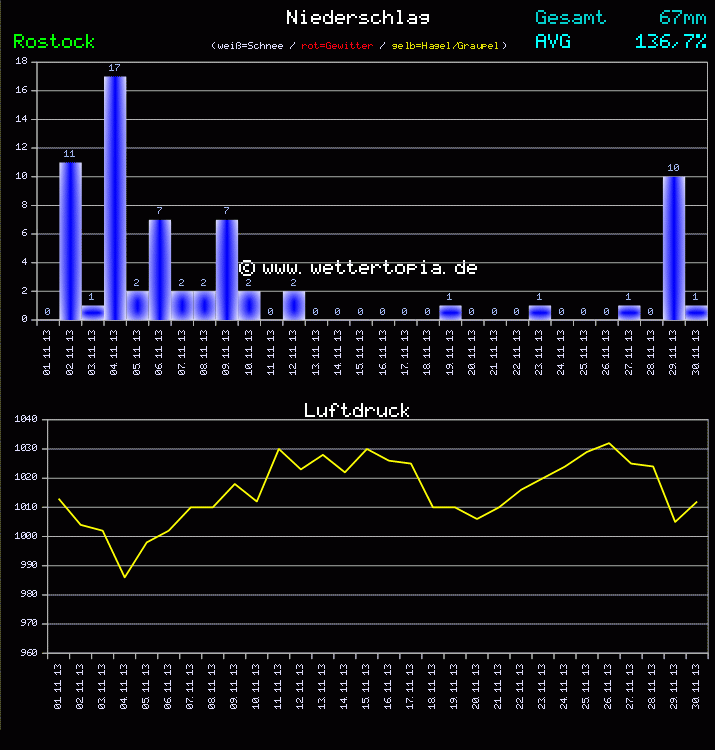715x750 pixels.
Task: Click the 09.11.13 bar showing 7
Action: [227, 269]
